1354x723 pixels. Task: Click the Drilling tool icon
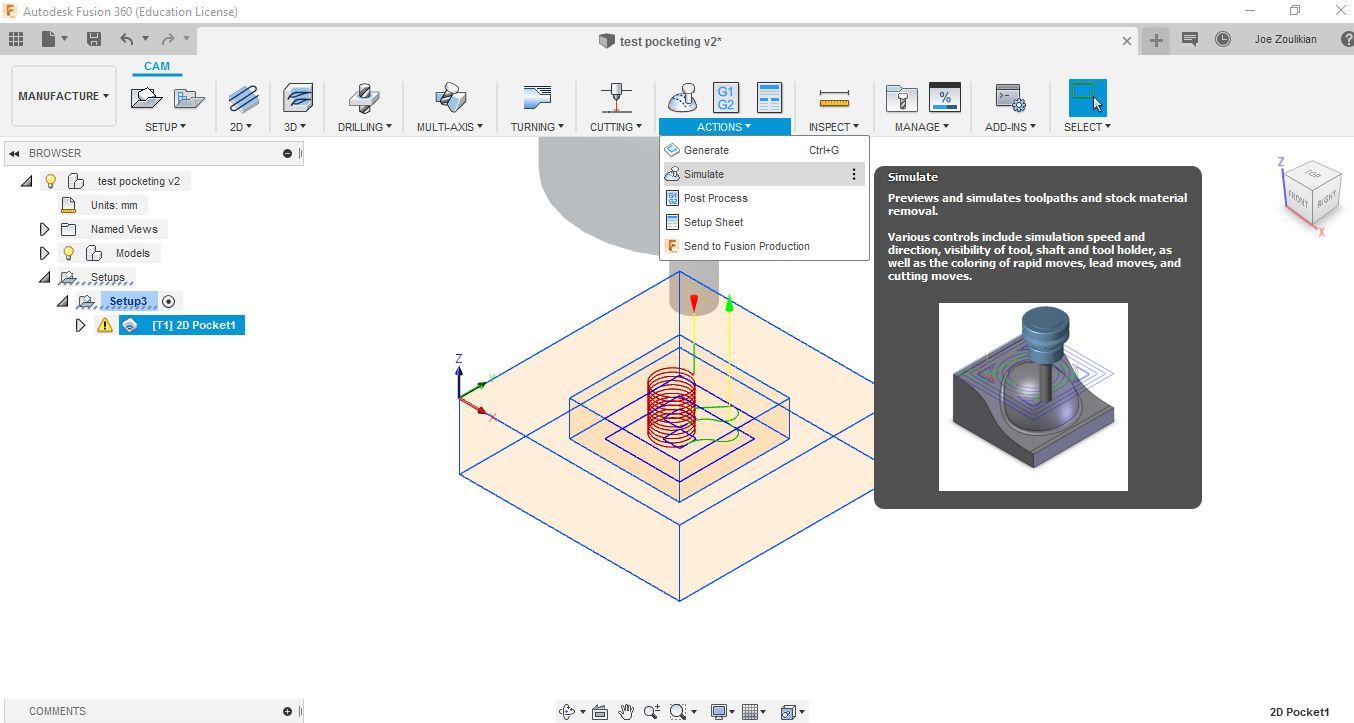coord(363,98)
